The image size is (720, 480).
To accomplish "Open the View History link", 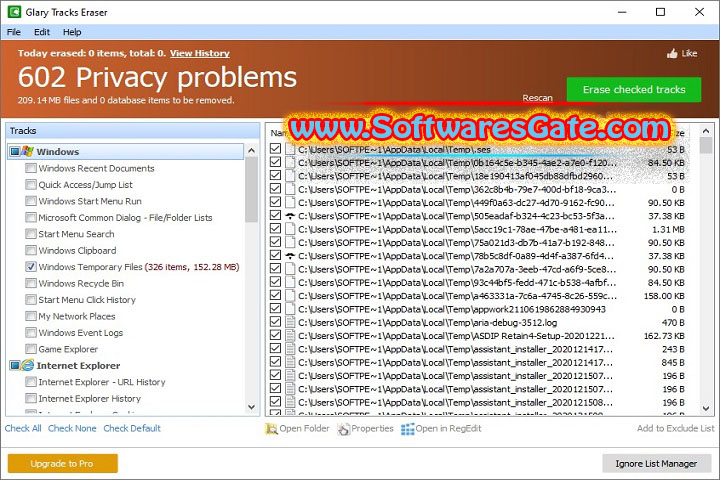I will click(200, 53).
